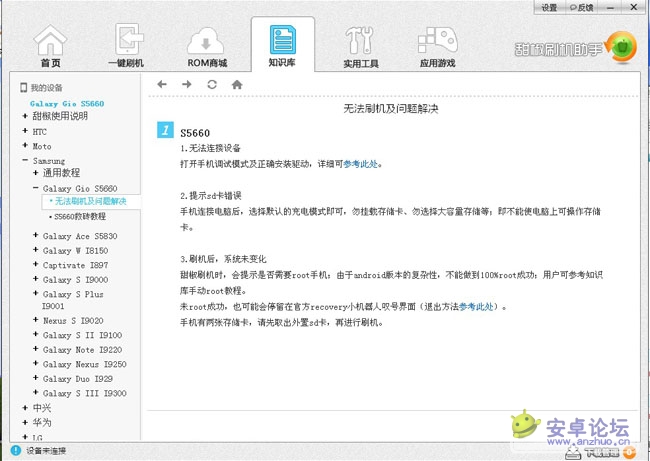
Task: Collapse the Samsung tree node
Action: pos(25,160)
